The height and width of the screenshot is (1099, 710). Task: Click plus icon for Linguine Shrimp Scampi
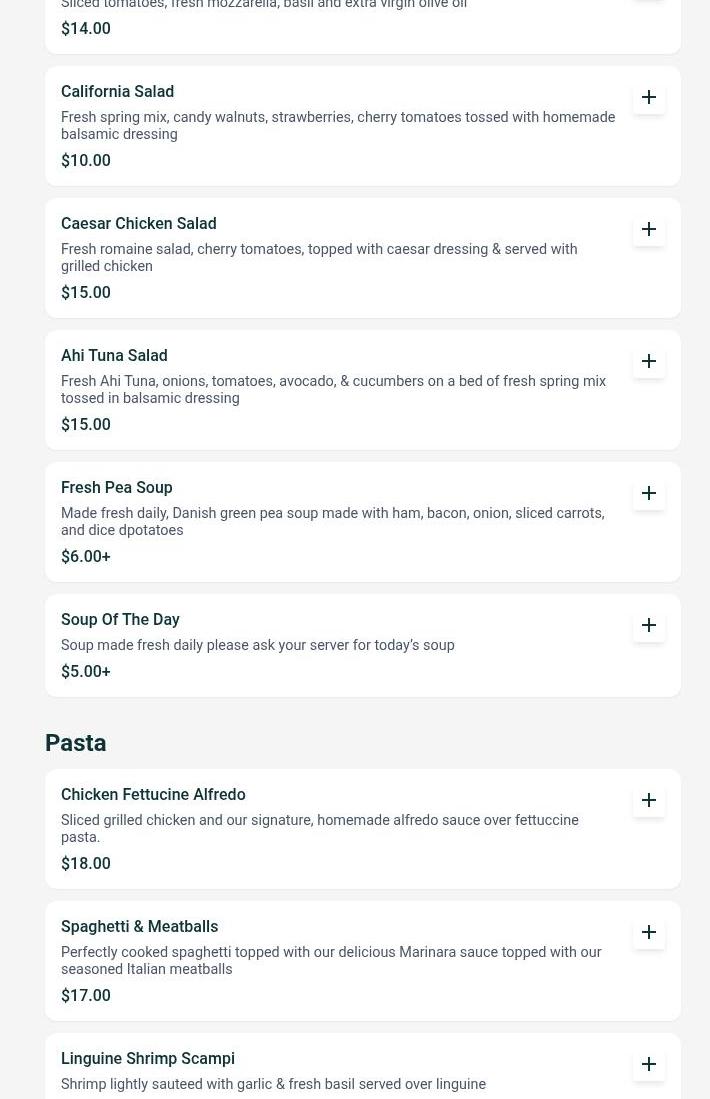coord(649,1064)
